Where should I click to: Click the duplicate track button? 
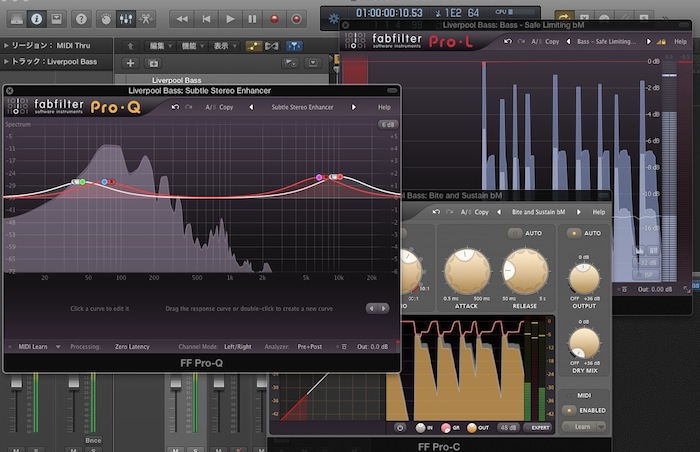pyautogui.click(x=153, y=63)
